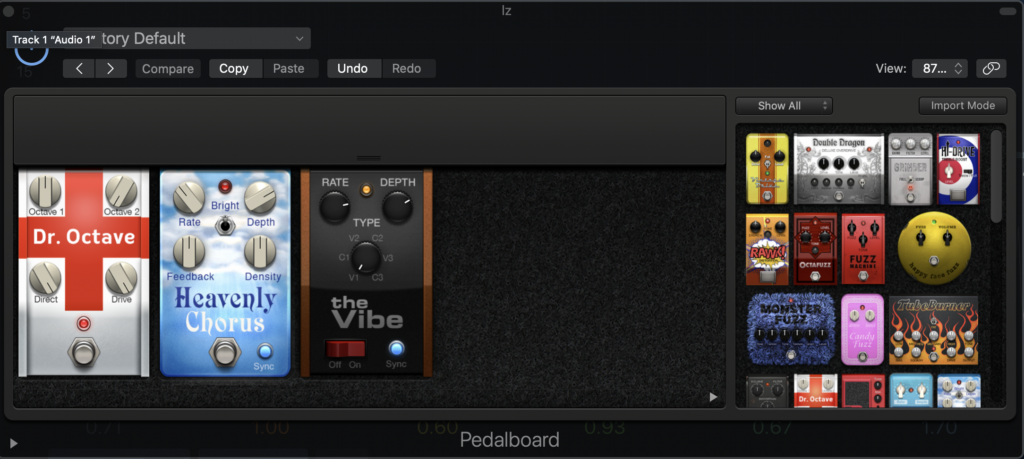Image resolution: width=1024 pixels, height=459 pixels.
Task: Choose the Tube Burner flame pedal
Action: click(933, 330)
